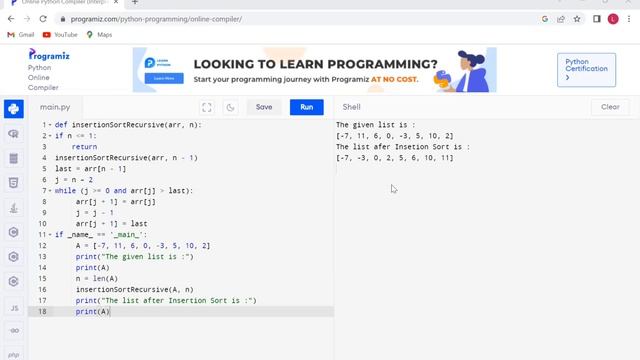Save the code with Save button
The image size is (640, 360).
click(x=264, y=107)
